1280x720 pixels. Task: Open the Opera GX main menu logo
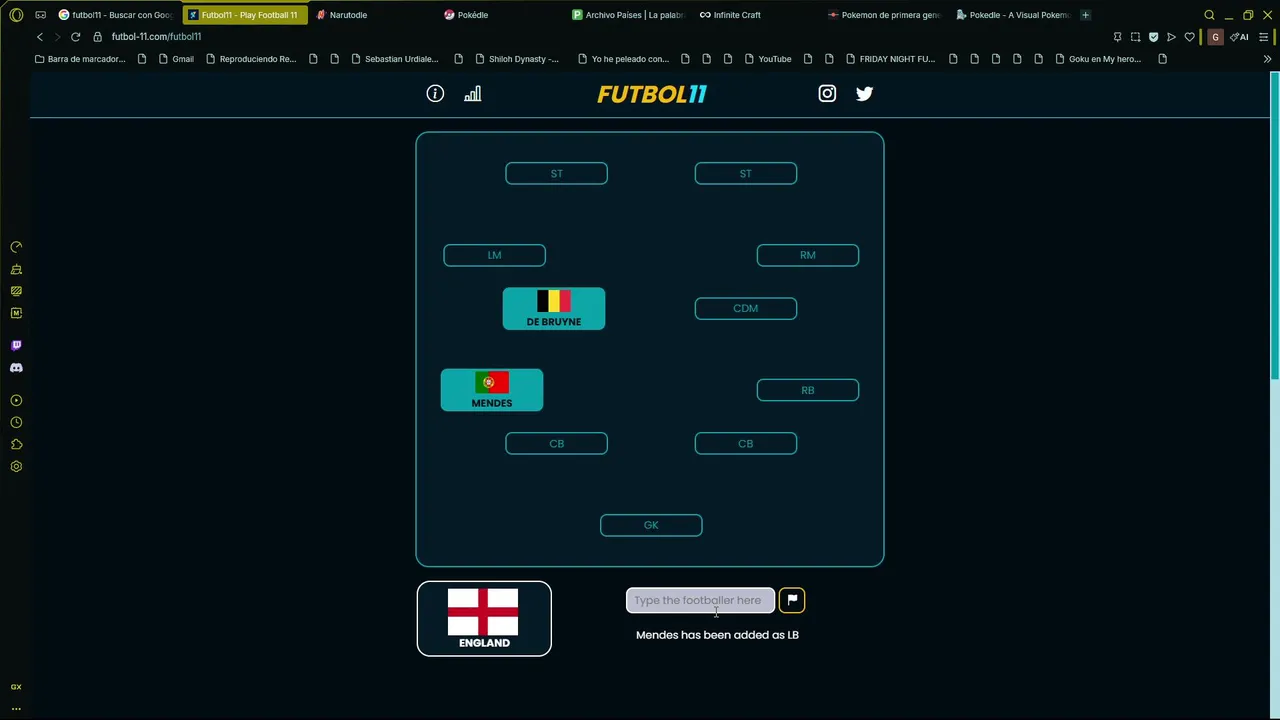click(16, 15)
